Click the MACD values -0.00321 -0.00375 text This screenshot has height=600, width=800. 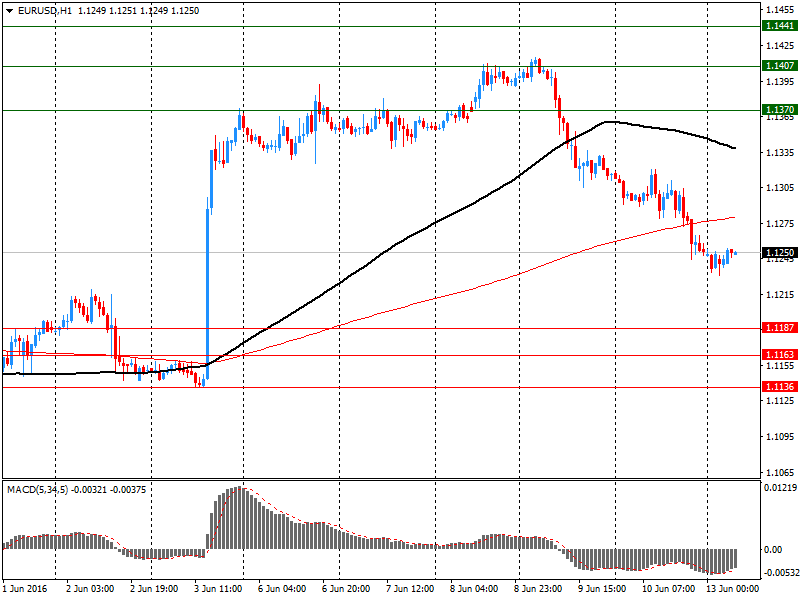click(109, 490)
